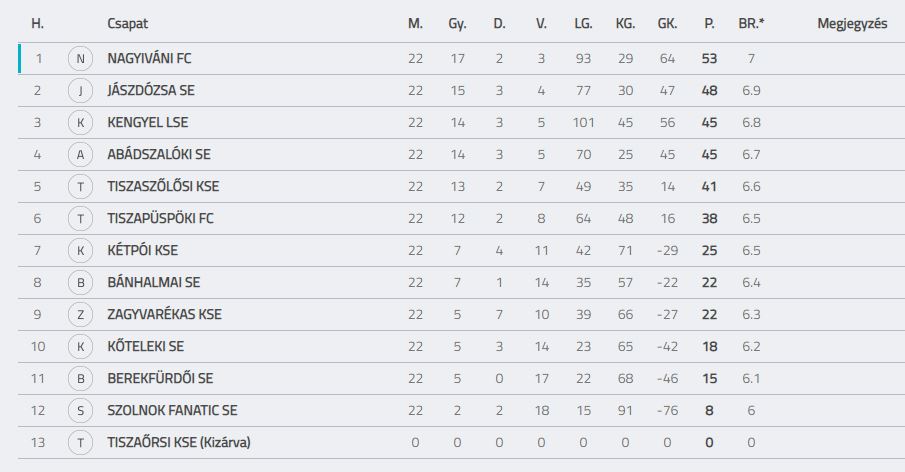Click the 53 points value for Nagyiváni FC

click(709, 58)
